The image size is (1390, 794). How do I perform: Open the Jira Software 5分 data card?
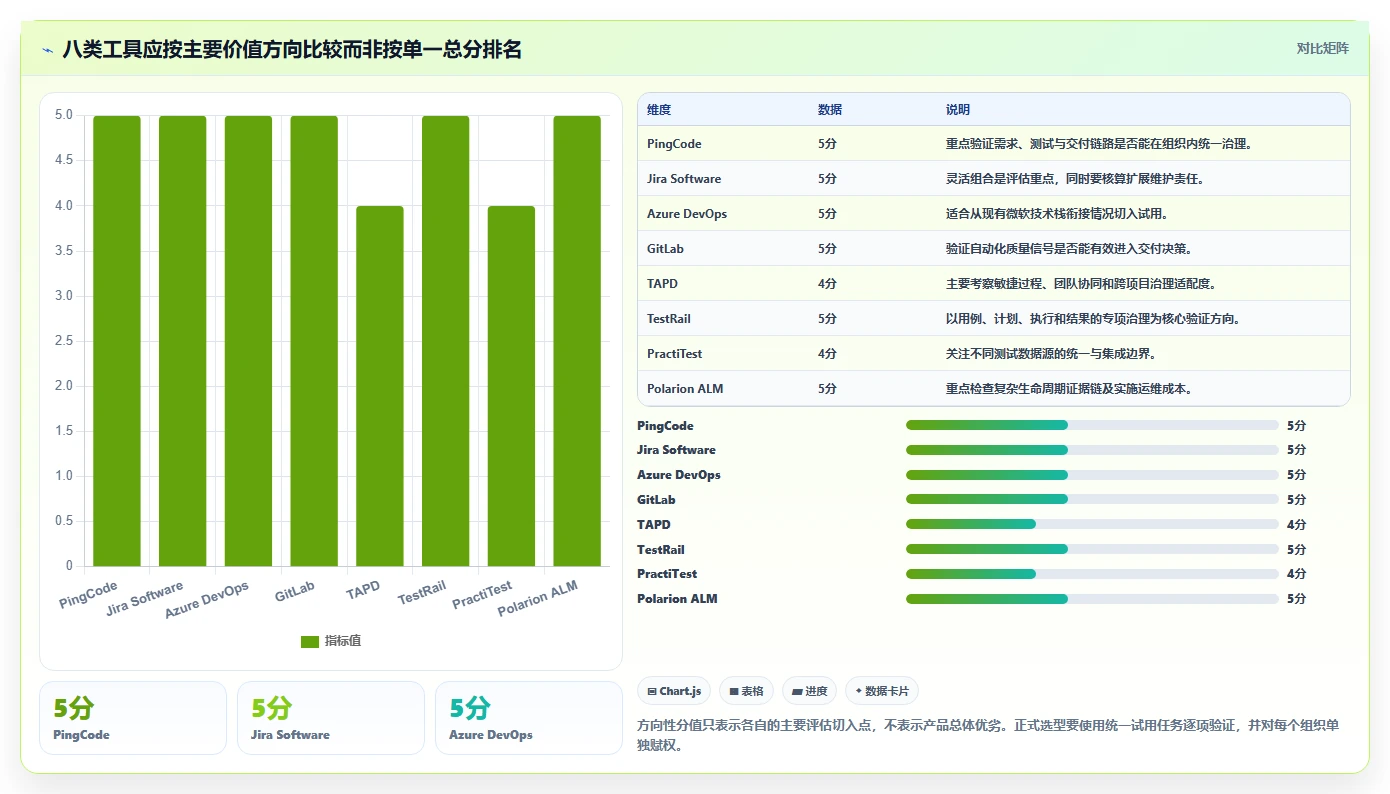pos(331,718)
